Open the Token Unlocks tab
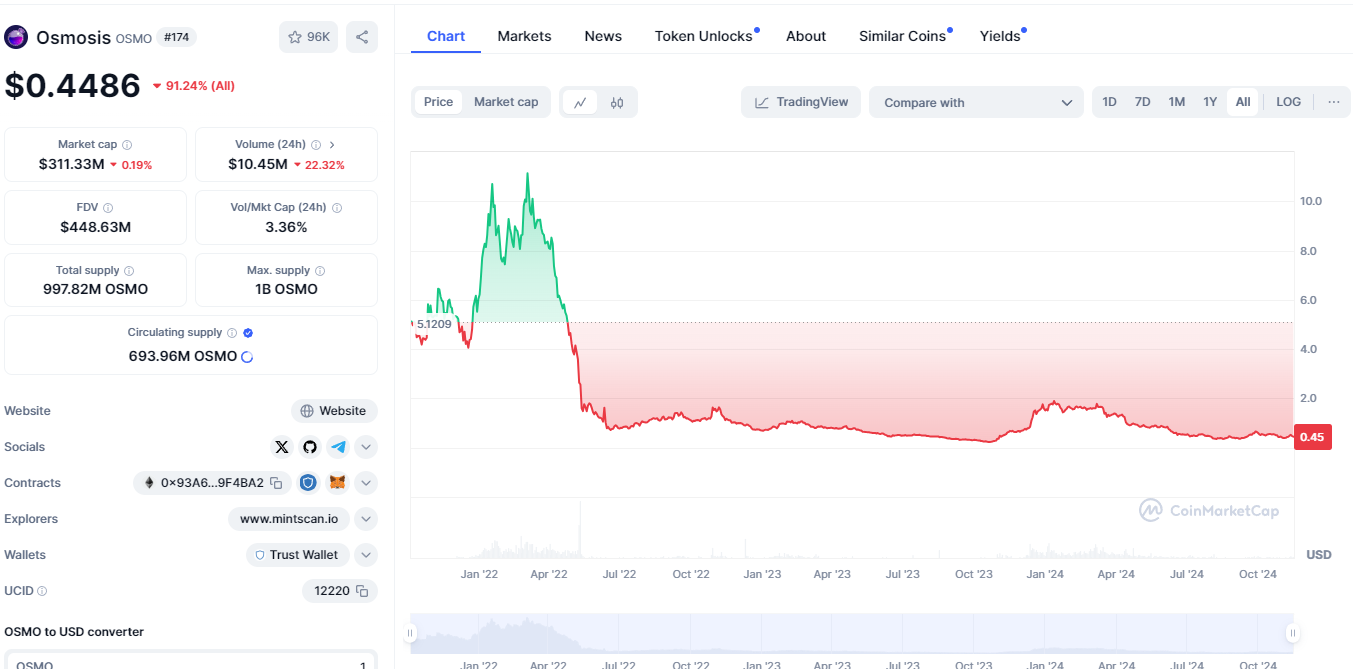 click(x=703, y=36)
